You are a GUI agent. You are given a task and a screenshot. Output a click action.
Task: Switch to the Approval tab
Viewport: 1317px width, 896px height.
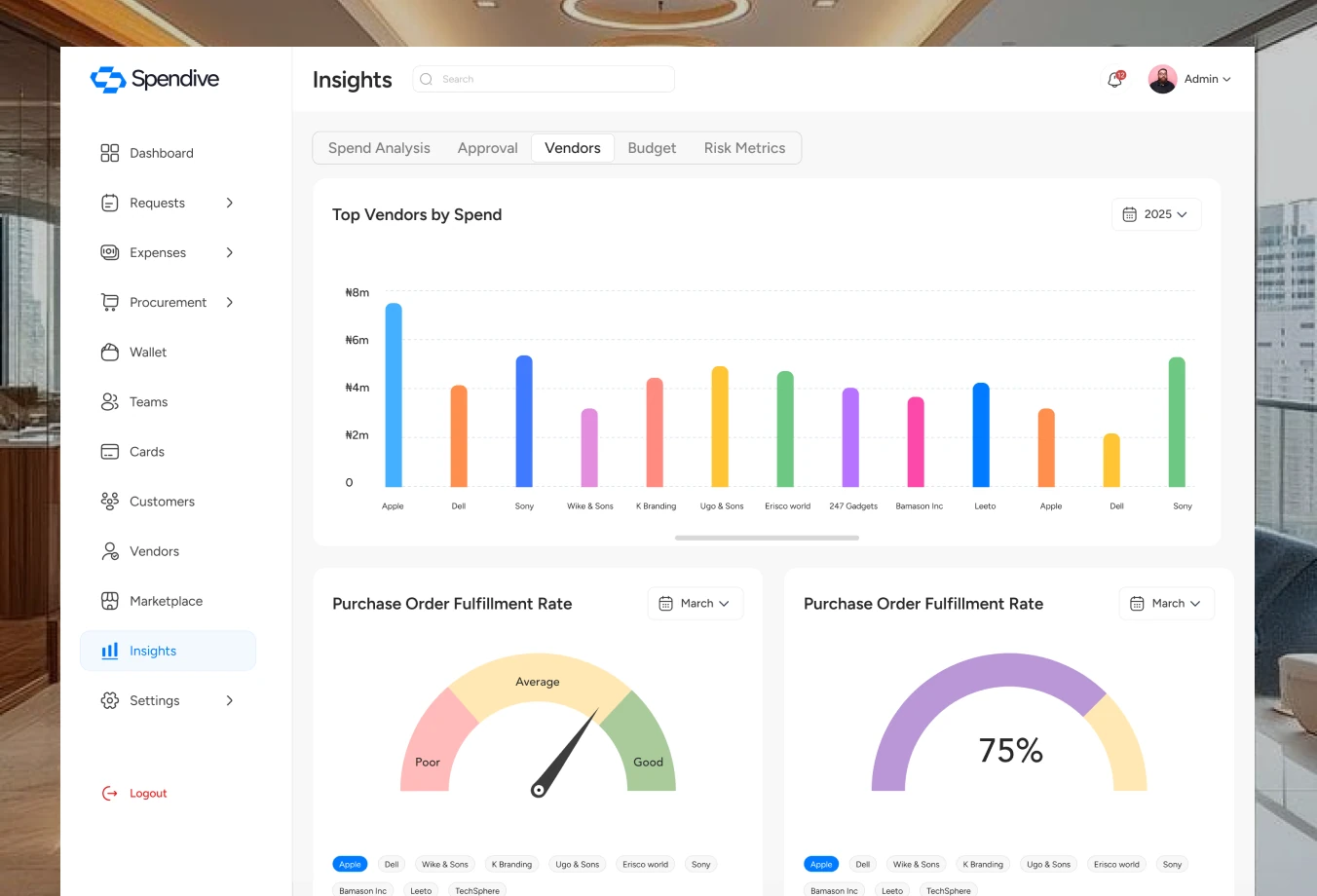click(x=488, y=148)
